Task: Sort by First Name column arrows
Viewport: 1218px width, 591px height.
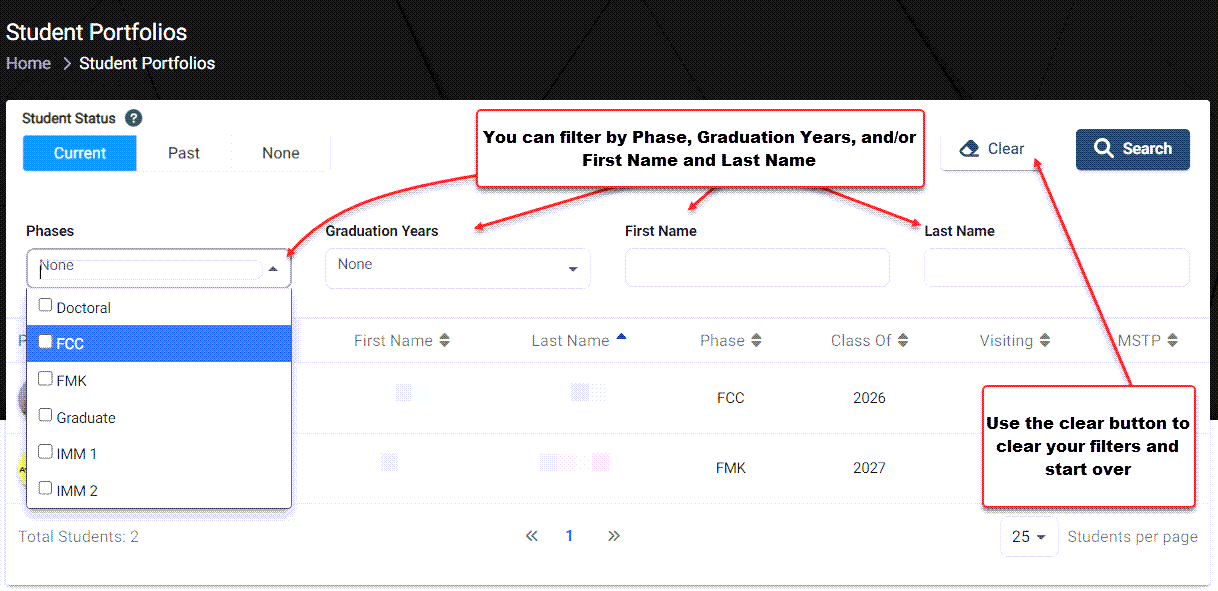Action: [x=445, y=341]
